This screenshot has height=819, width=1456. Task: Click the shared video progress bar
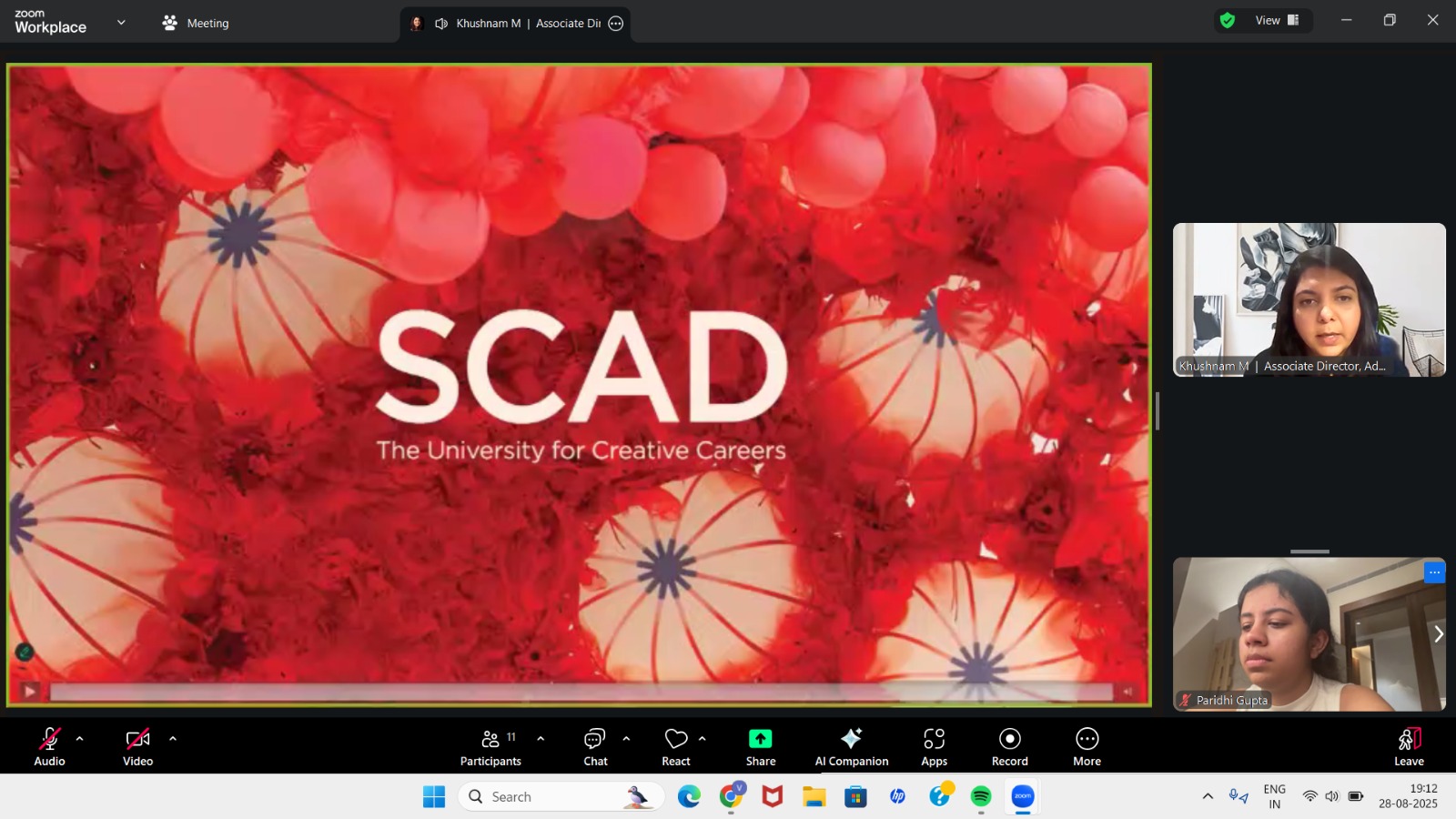(x=581, y=693)
